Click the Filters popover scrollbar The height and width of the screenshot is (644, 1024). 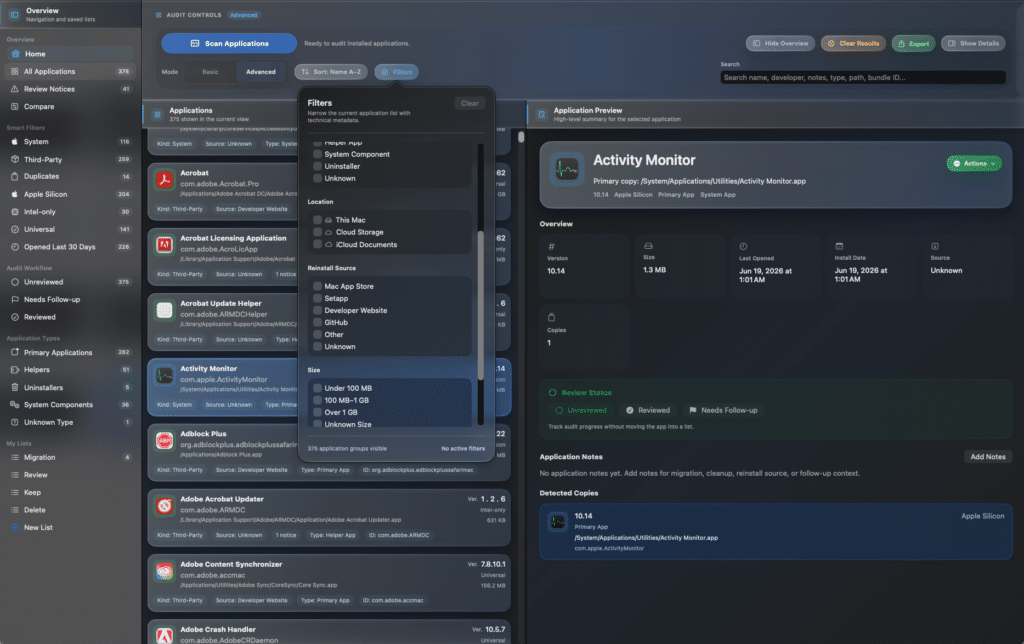pos(481,305)
